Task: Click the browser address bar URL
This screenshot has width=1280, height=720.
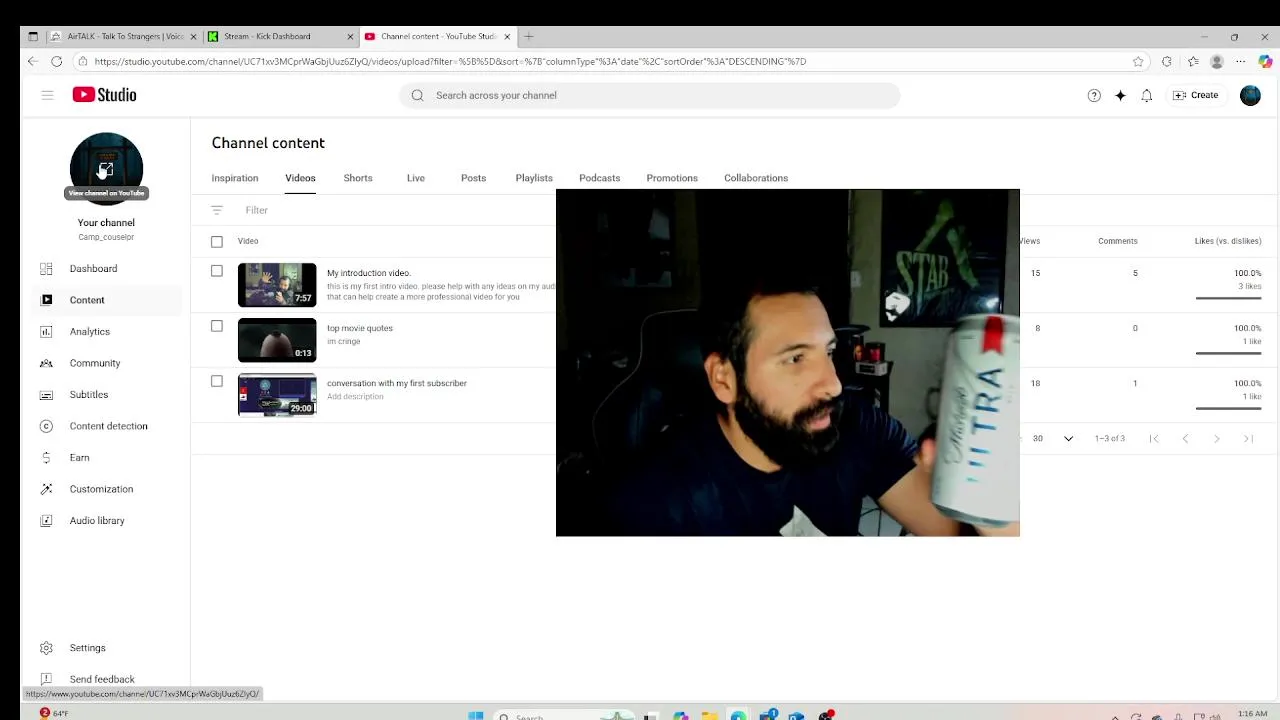Action: [x=450, y=61]
